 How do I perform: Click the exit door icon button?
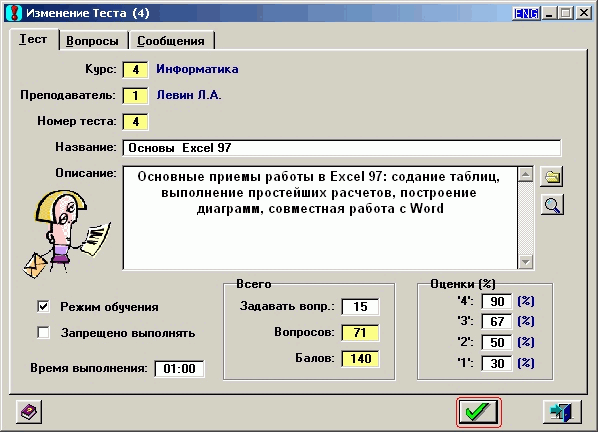pos(562,412)
